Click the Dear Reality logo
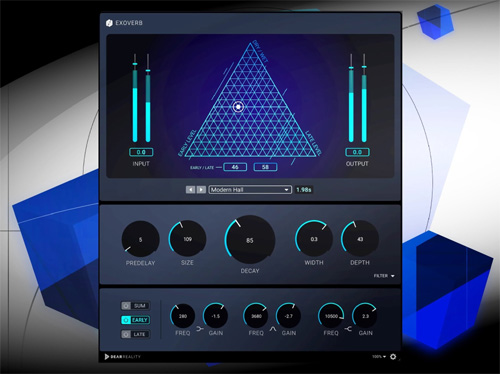This screenshot has width=500, height=374. click(x=123, y=357)
